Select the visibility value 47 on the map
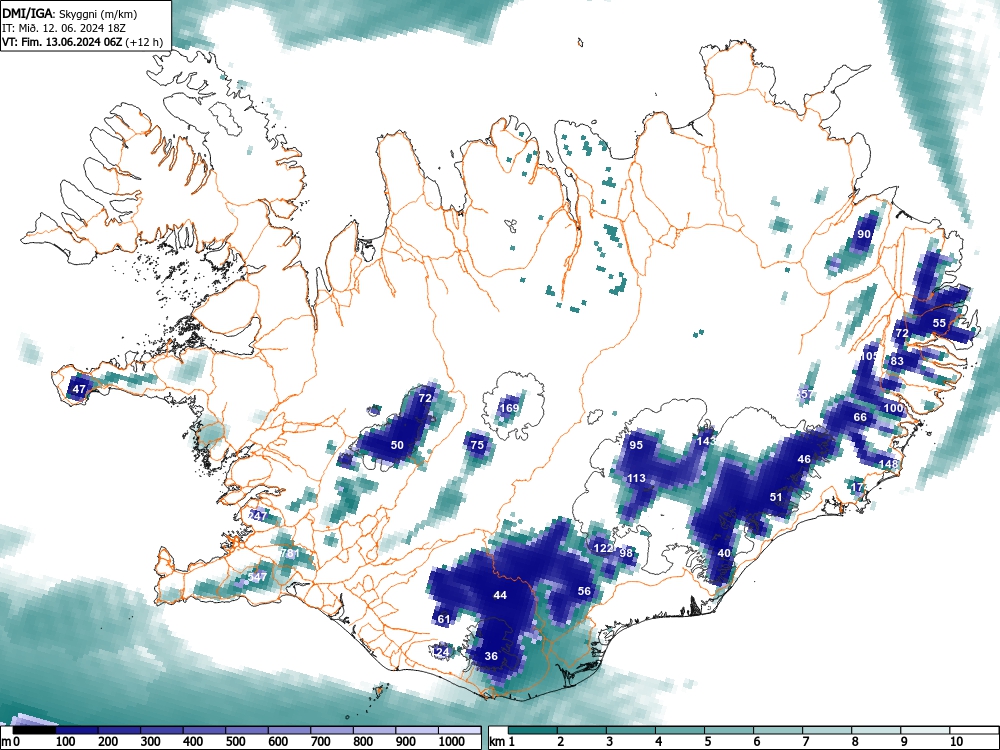Viewport: 1000px width, 750px height. point(79,389)
